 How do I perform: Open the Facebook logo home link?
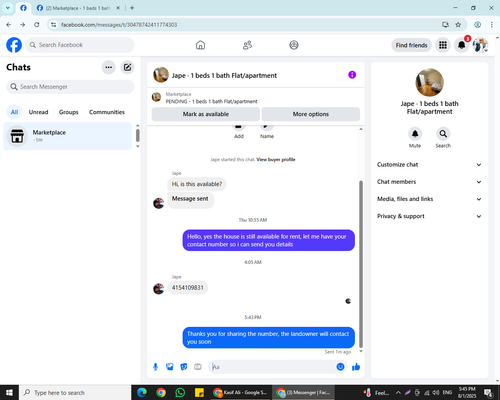(x=14, y=45)
